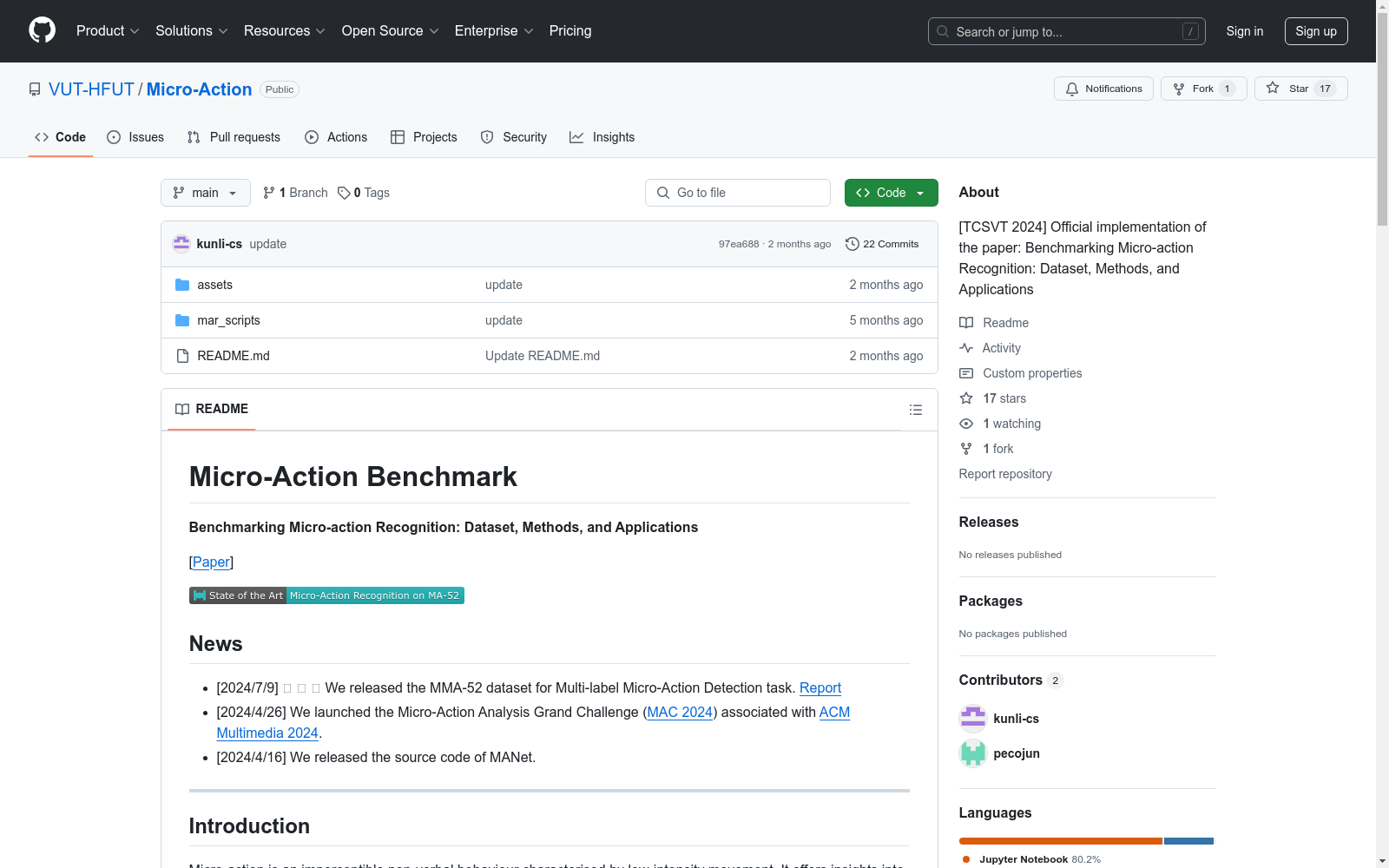
Task: Expand the Product menu
Action: 108,30
